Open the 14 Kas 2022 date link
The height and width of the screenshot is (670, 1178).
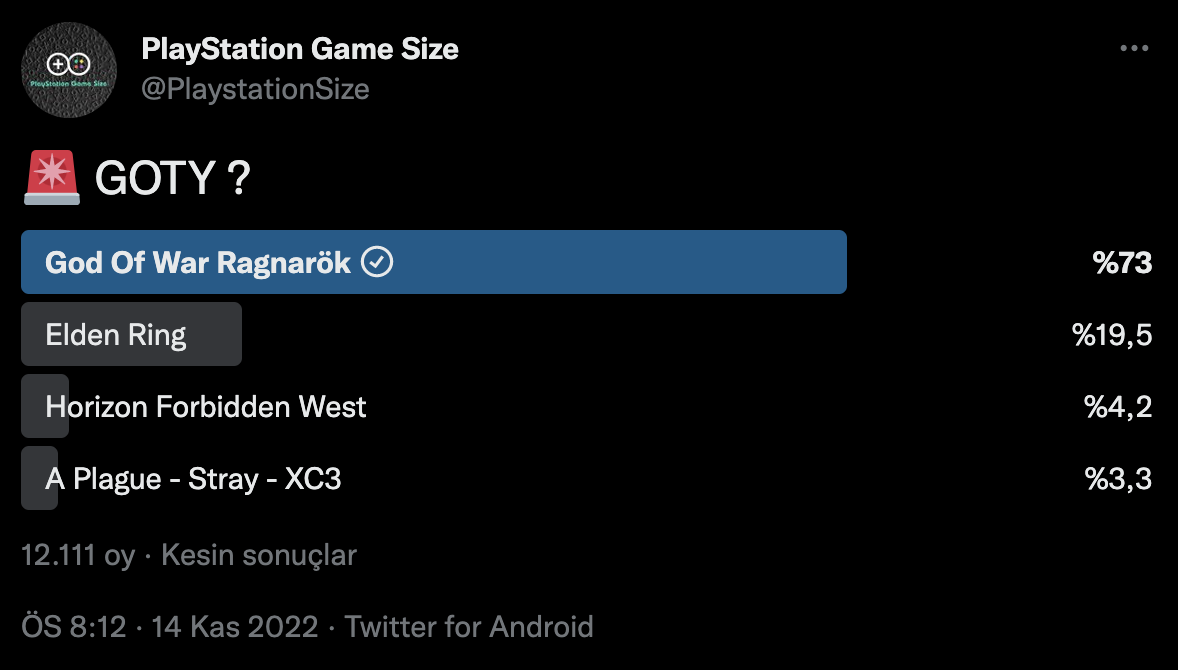tap(234, 626)
